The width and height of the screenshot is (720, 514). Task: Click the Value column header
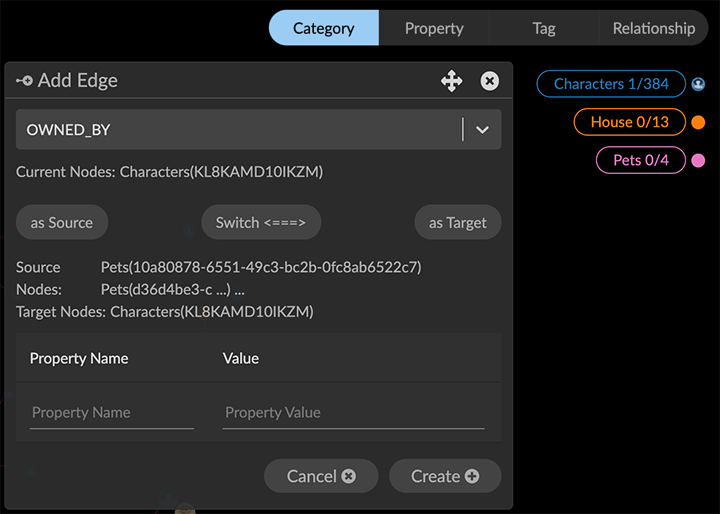pyautogui.click(x=241, y=358)
